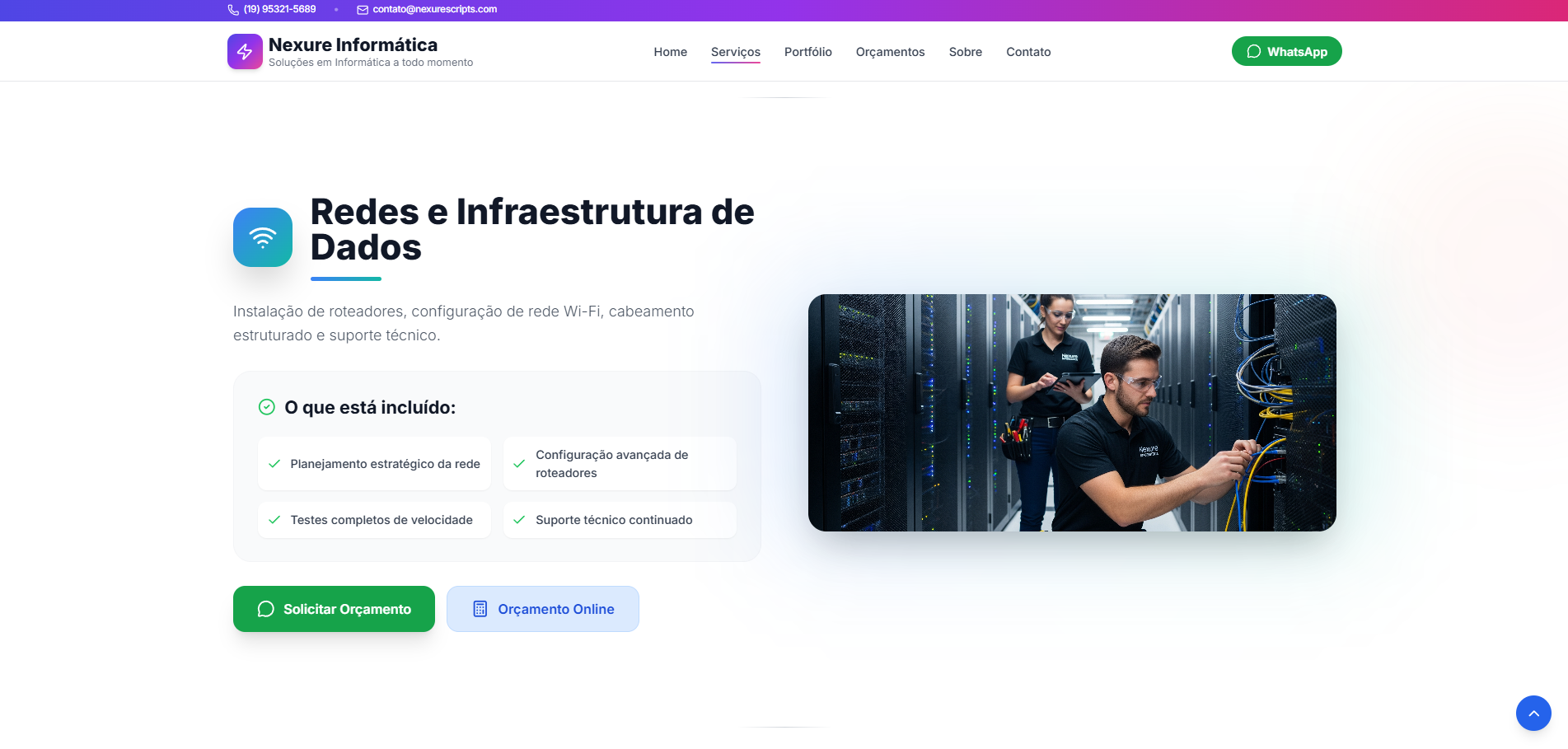This screenshot has height=749, width=1568.
Task: Click contato@nexurescripts.com email link
Action: tap(435, 10)
